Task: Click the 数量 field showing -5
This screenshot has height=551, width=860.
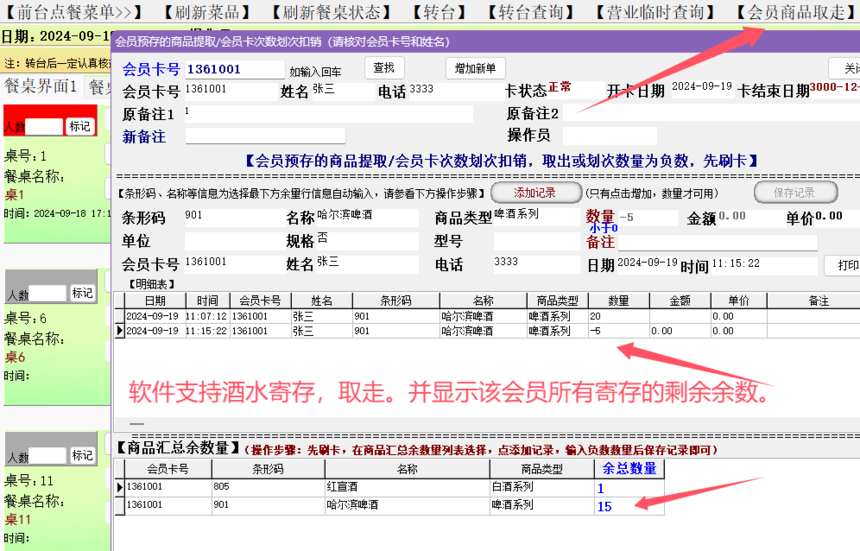Action: [646, 217]
